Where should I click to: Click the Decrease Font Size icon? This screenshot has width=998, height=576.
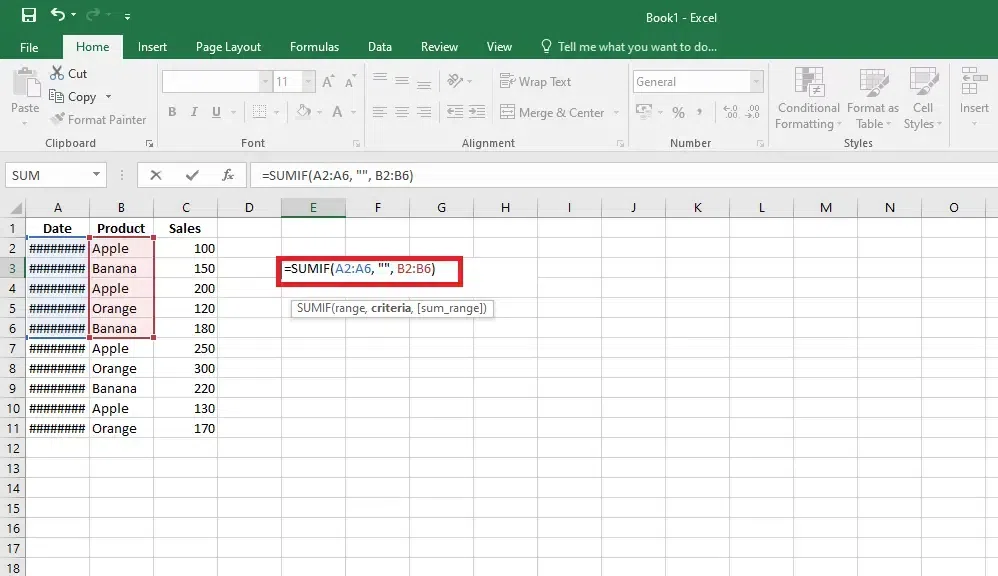click(x=350, y=81)
